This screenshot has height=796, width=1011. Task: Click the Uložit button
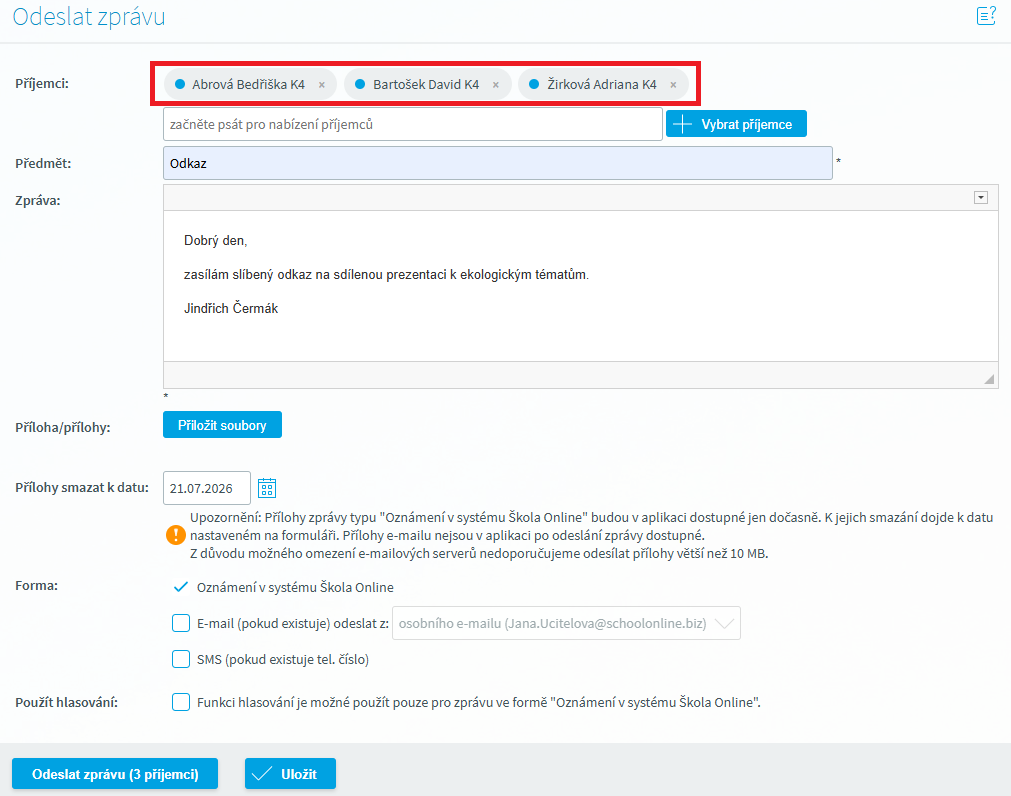pyautogui.click(x=290, y=774)
